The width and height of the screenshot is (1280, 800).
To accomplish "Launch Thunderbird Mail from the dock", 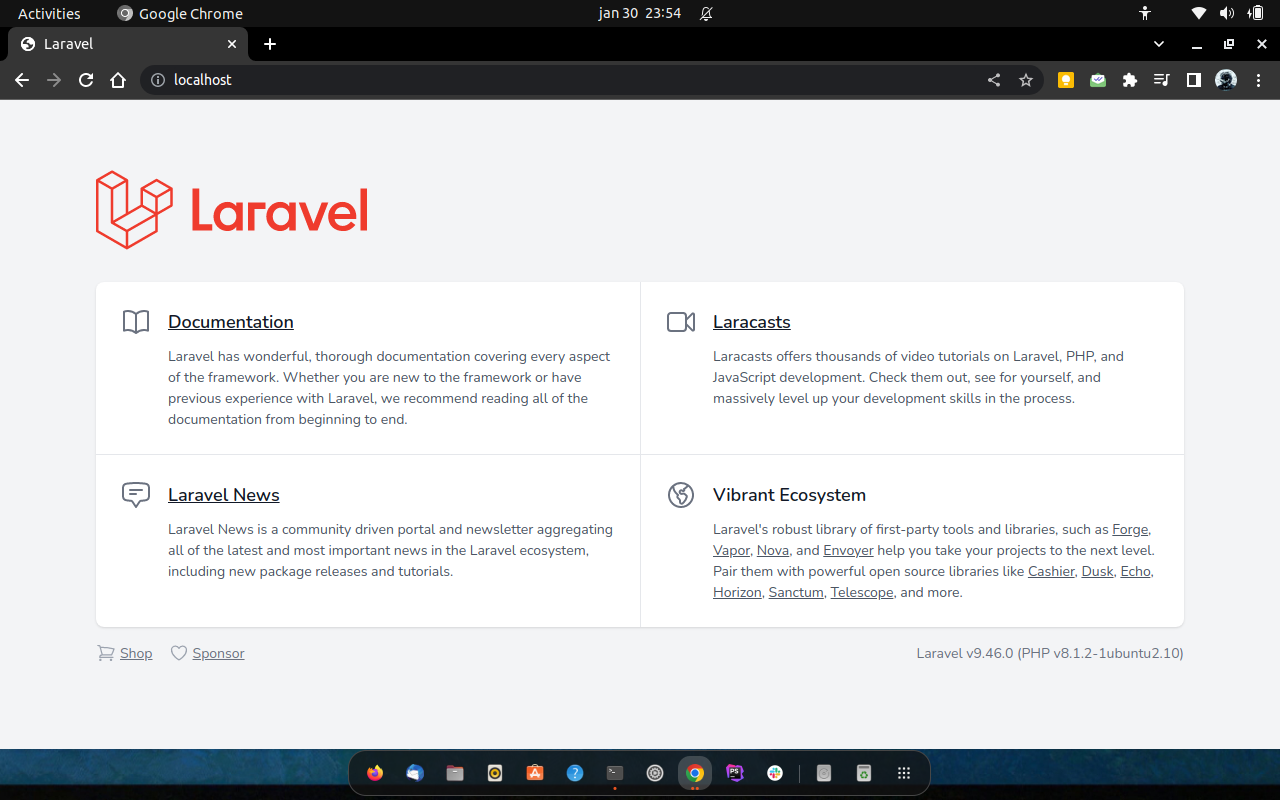I will [x=415, y=773].
